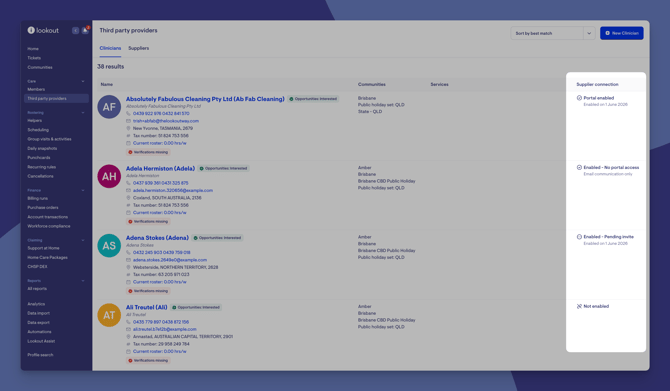Click the Lookout logo icon
The height and width of the screenshot is (391, 670).
pyautogui.click(x=31, y=30)
